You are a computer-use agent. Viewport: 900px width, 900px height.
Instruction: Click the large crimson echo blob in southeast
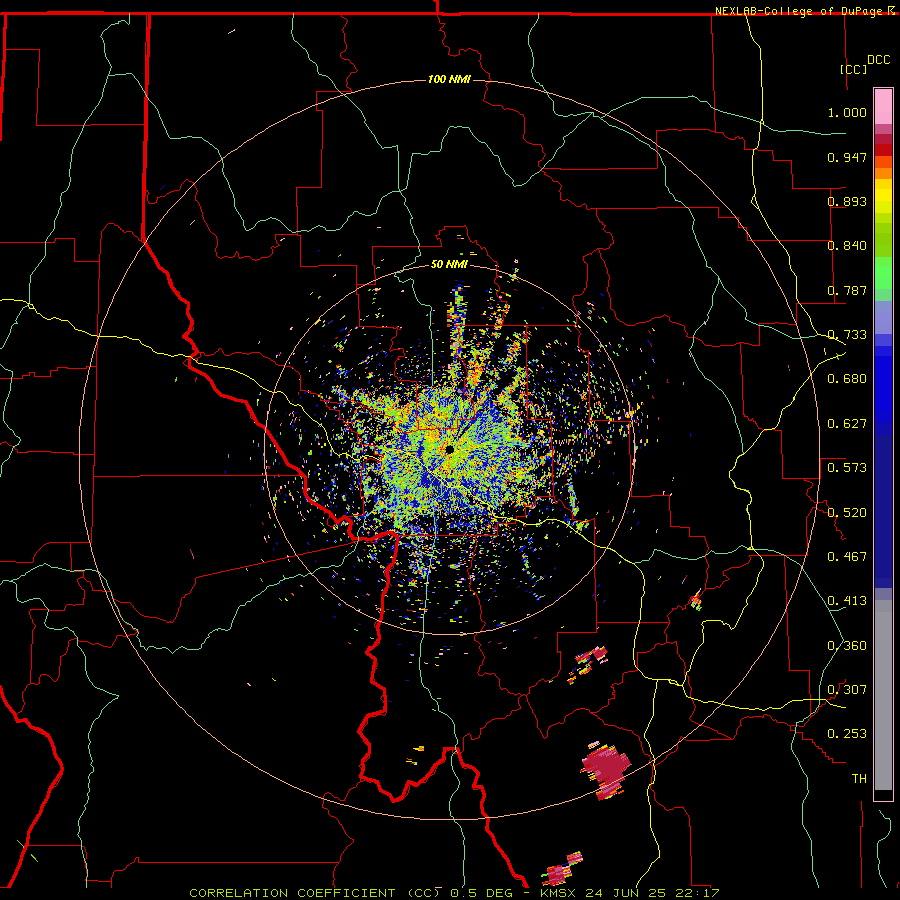tap(607, 769)
